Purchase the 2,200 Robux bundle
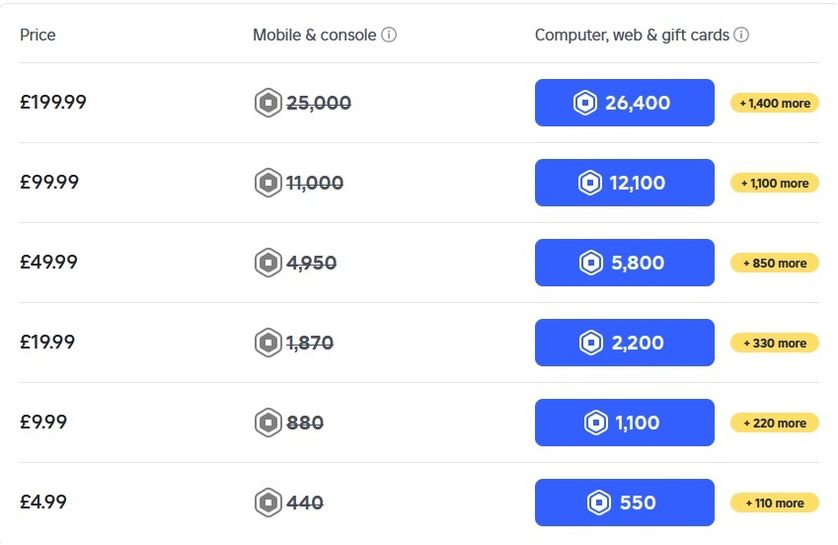Image resolution: width=838 pixels, height=545 pixels. click(x=624, y=342)
